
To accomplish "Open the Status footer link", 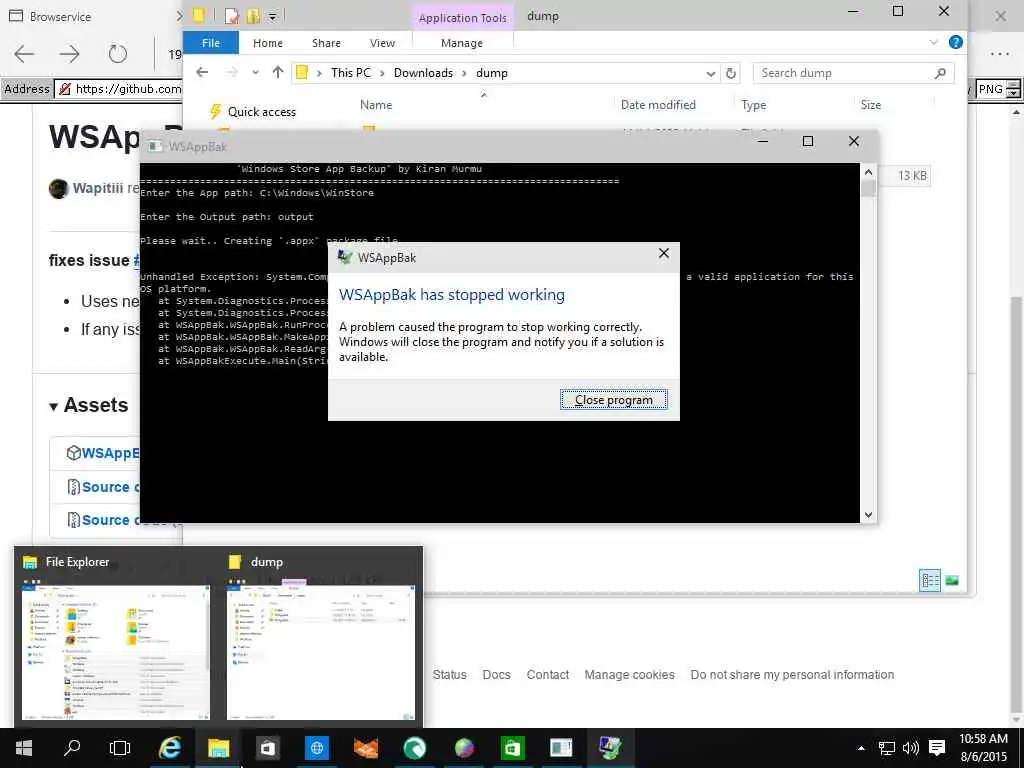I will click(x=449, y=675).
